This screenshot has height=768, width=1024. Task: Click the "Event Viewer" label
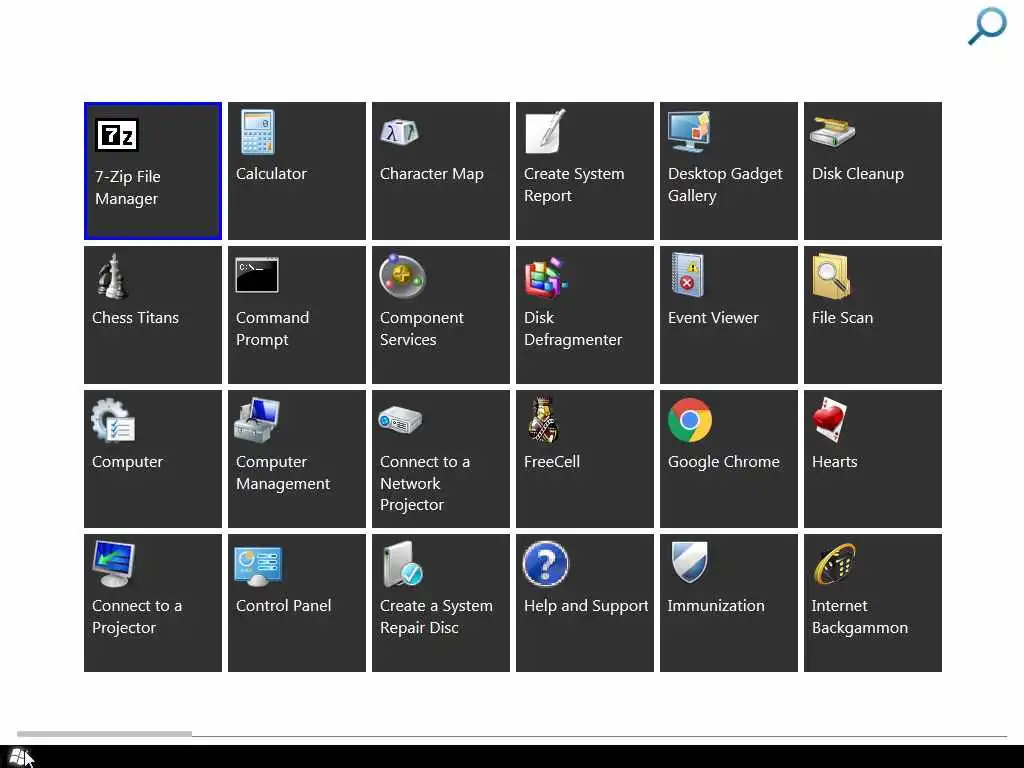pyautogui.click(x=713, y=318)
